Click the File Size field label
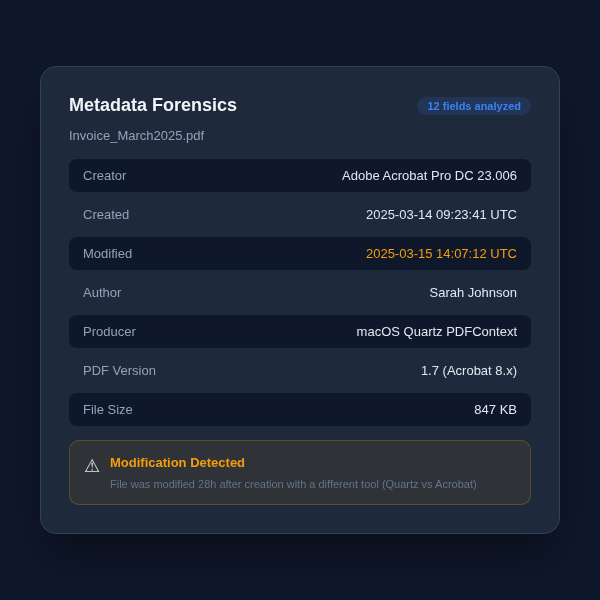600x600 pixels. pos(108,410)
